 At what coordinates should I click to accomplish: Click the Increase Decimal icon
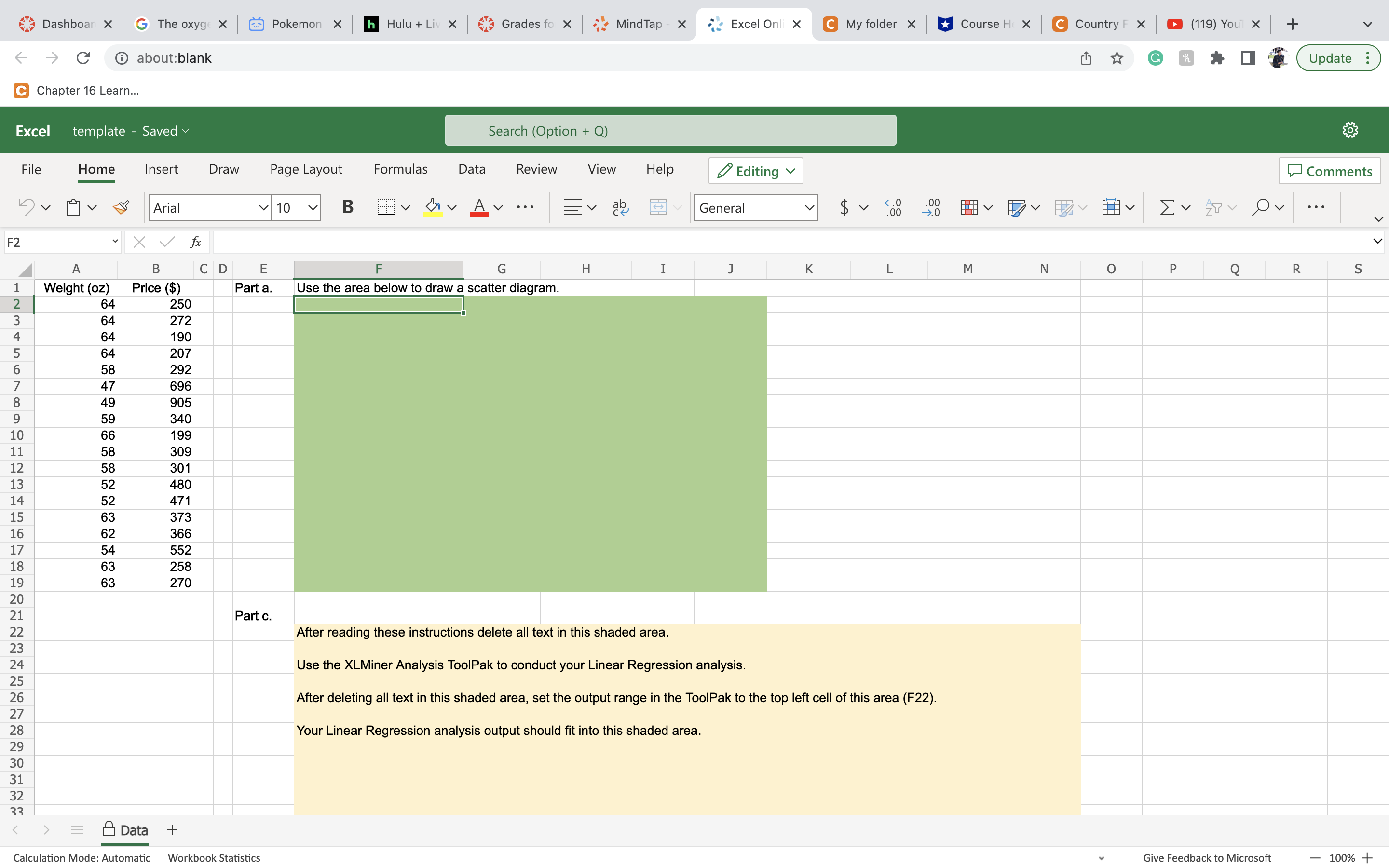pos(893,207)
